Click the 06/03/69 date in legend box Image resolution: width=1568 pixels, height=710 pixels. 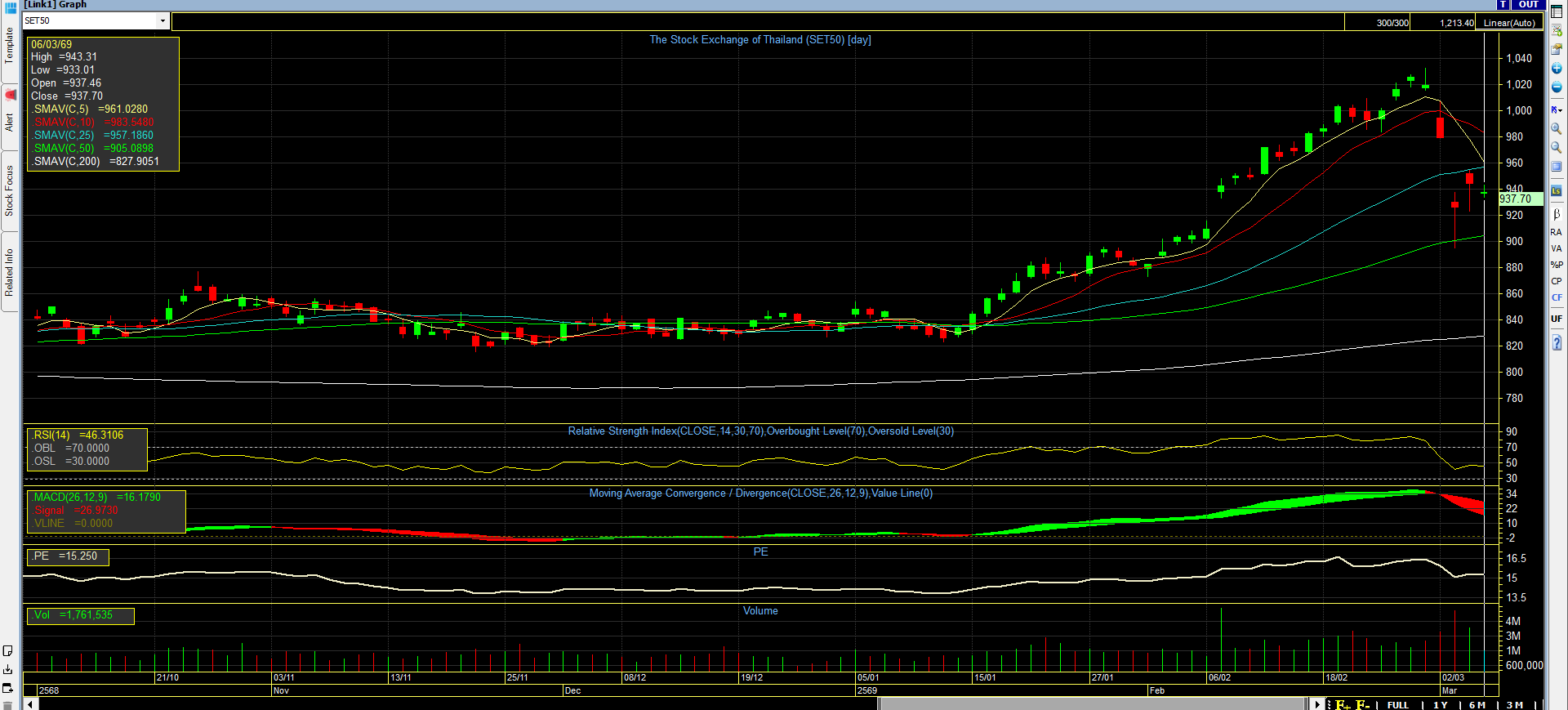(x=51, y=44)
